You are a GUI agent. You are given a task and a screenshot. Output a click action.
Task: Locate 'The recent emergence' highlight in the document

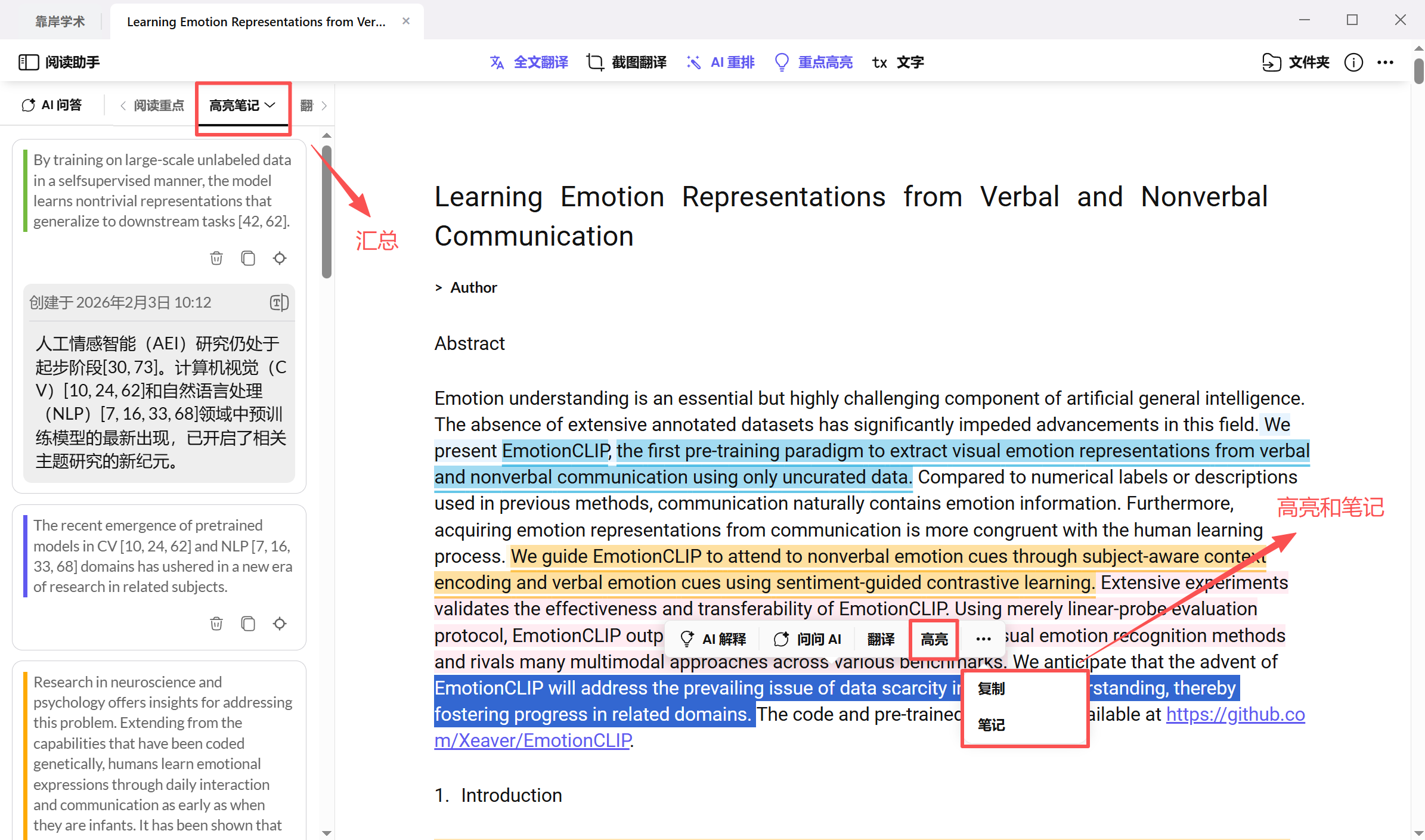coord(280,624)
